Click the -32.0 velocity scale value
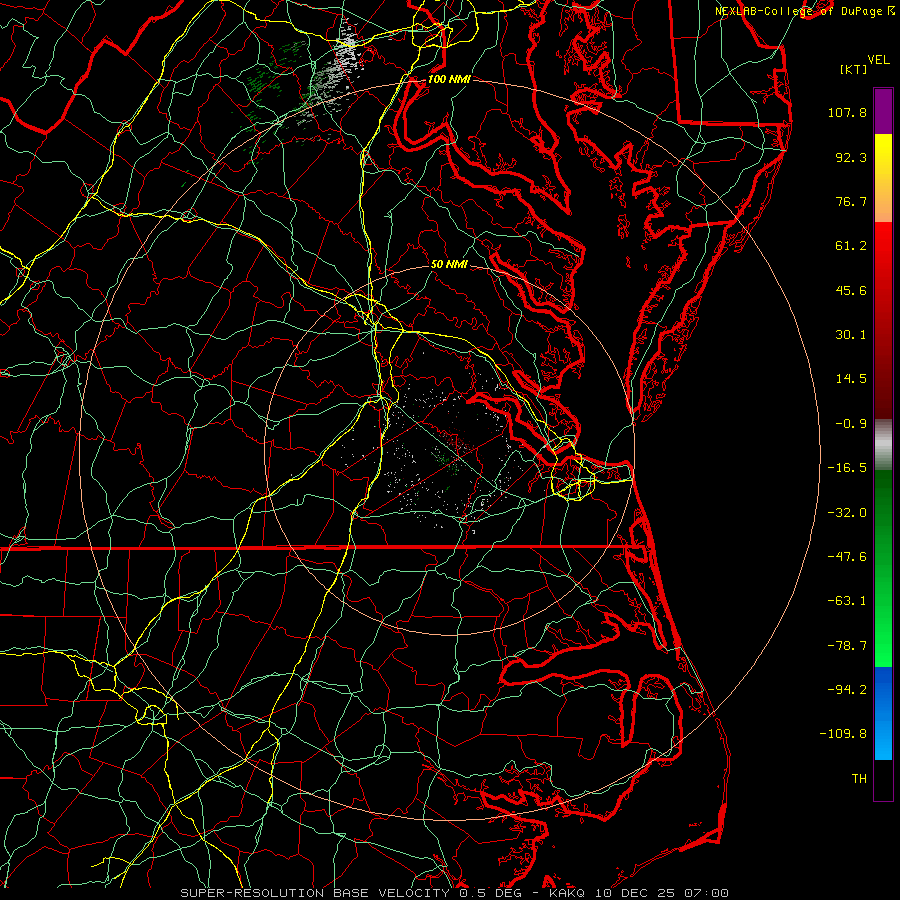 coord(847,513)
